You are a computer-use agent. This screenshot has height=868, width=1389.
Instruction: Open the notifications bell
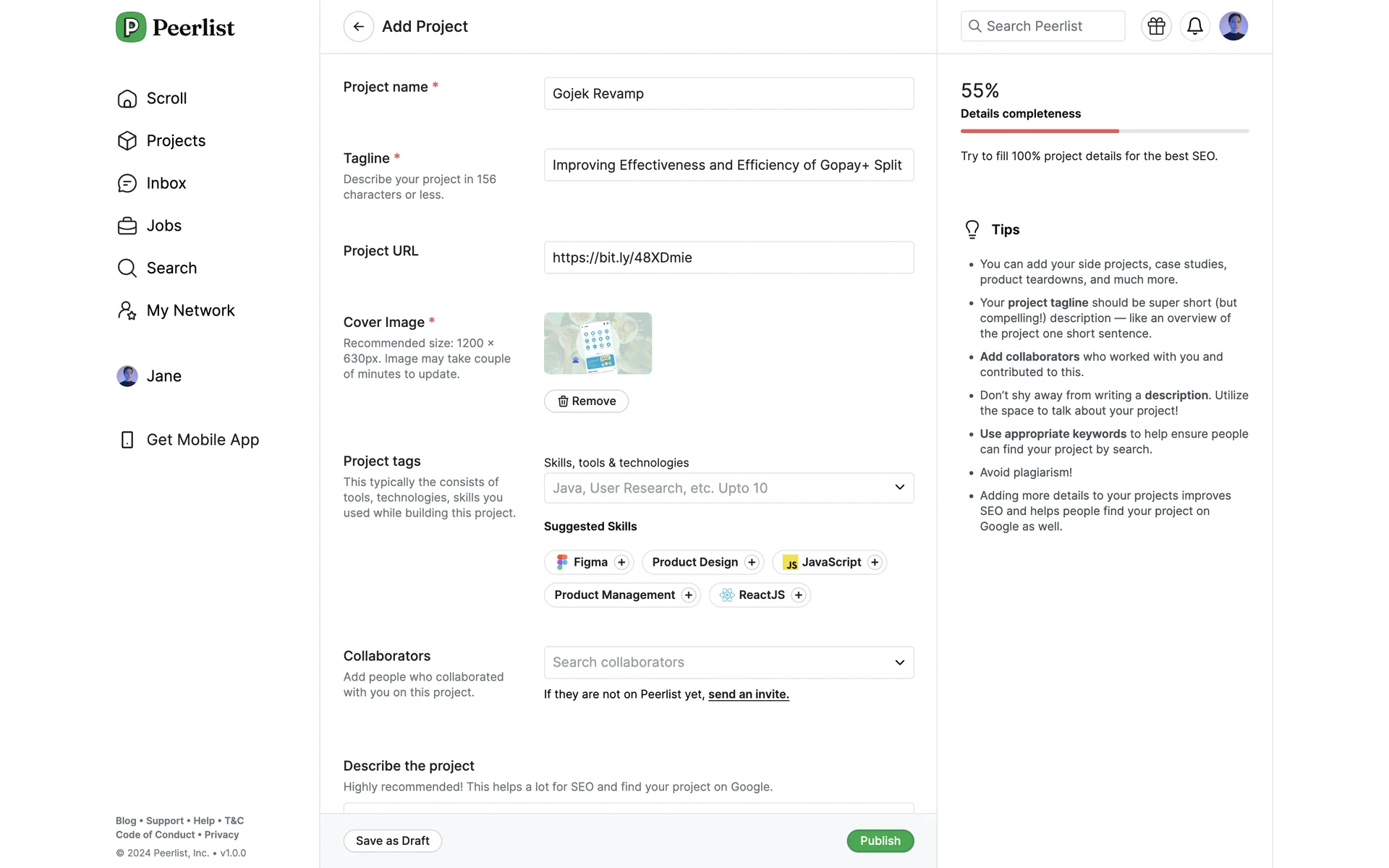click(x=1194, y=27)
